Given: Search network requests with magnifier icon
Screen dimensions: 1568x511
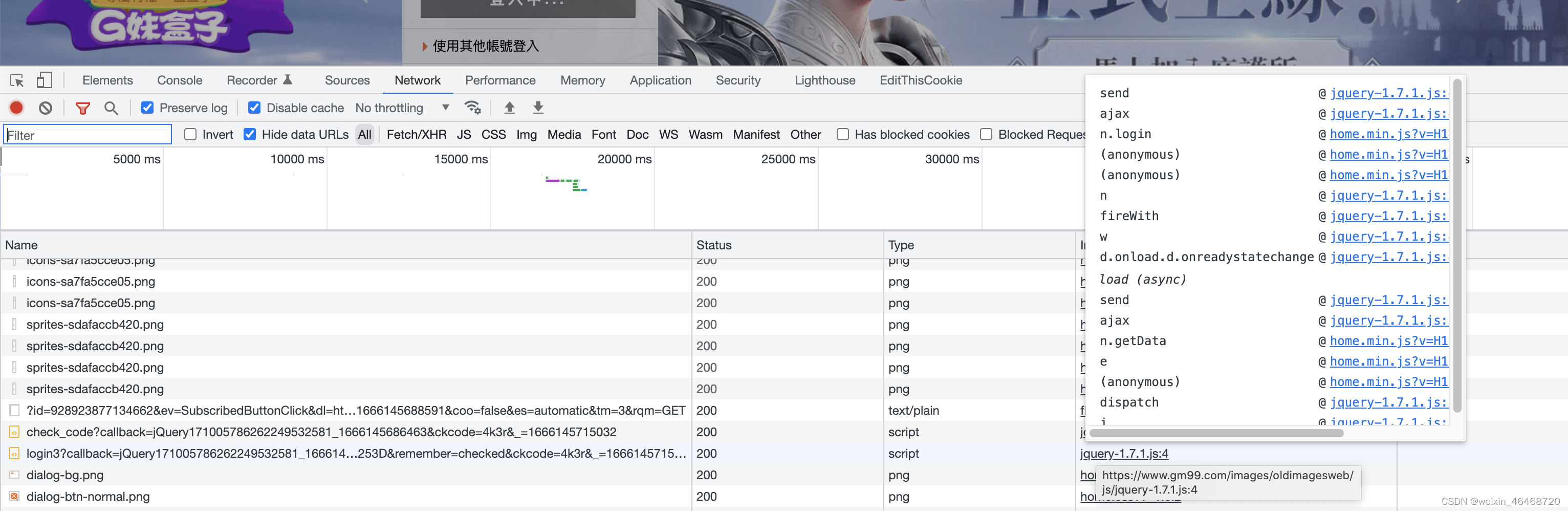Looking at the screenshot, I should point(111,107).
